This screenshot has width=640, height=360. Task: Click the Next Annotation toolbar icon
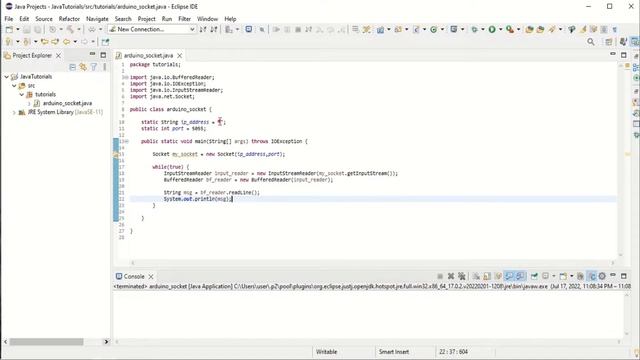(x=9, y=42)
